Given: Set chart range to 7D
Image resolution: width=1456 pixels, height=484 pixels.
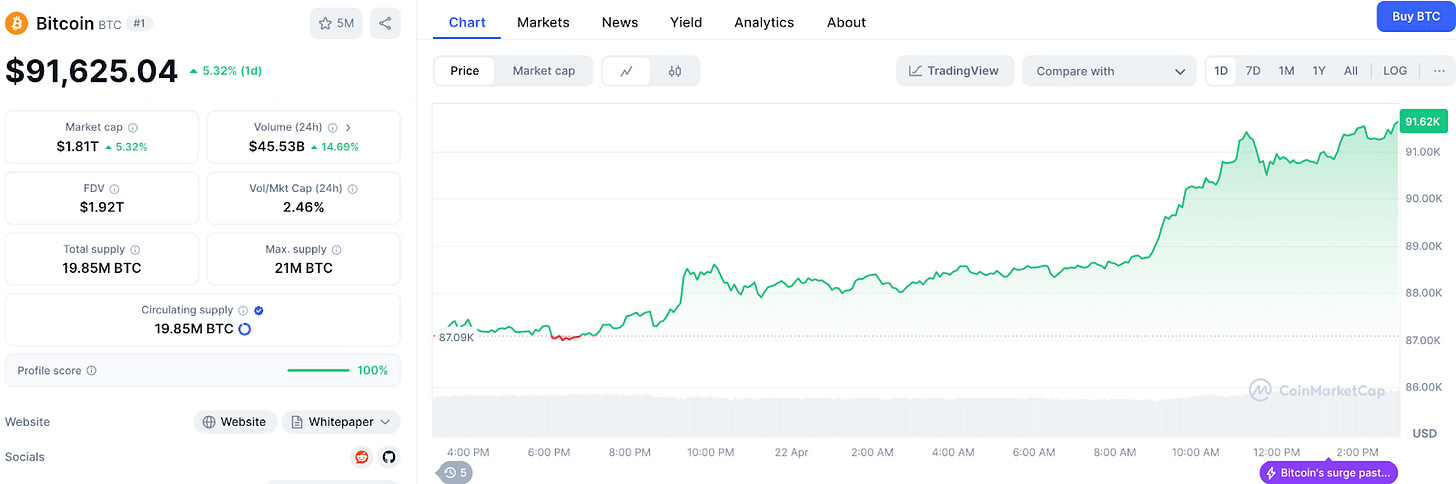Looking at the screenshot, I should click(x=1253, y=71).
